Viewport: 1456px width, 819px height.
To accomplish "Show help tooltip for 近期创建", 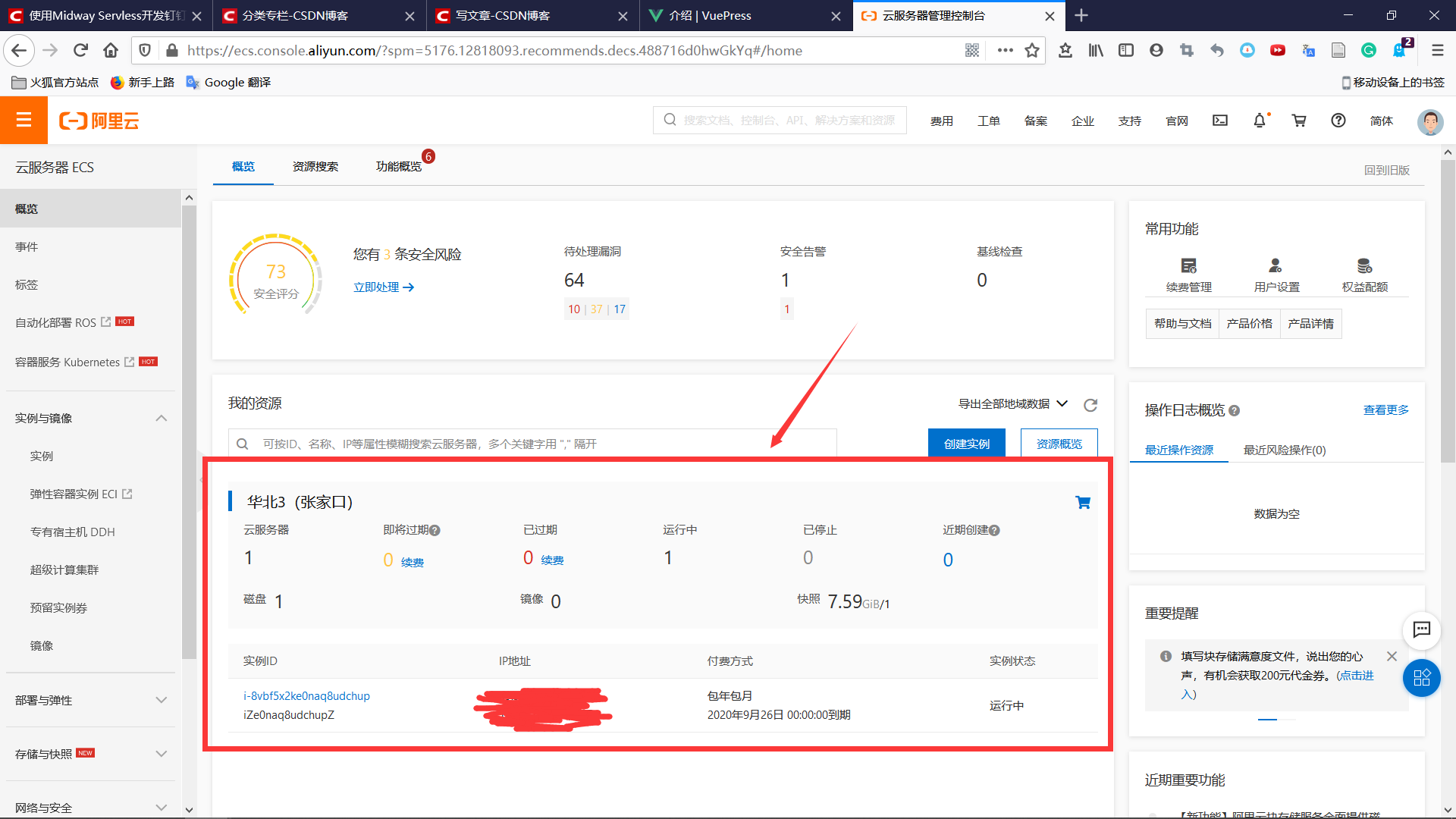I will pyautogui.click(x=994, y=530).
